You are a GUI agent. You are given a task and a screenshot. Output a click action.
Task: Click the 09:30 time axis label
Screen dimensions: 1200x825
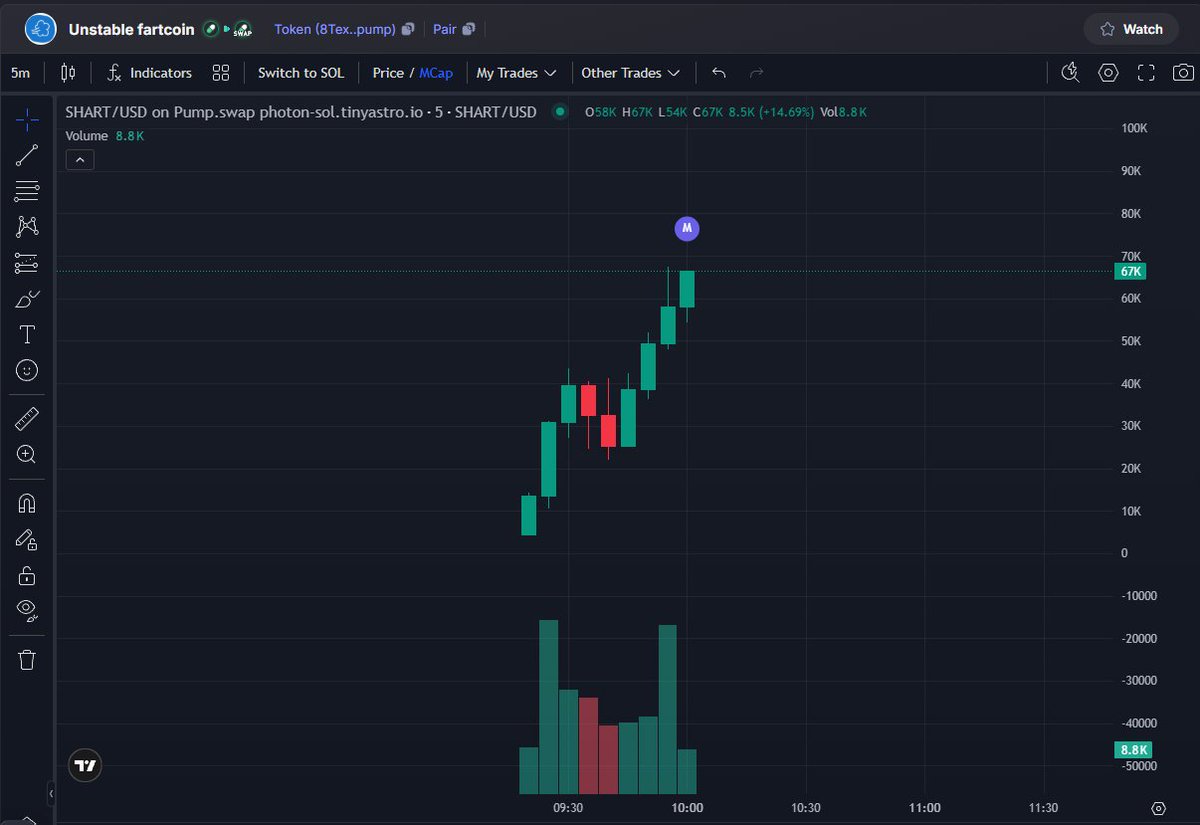(567, 808)
